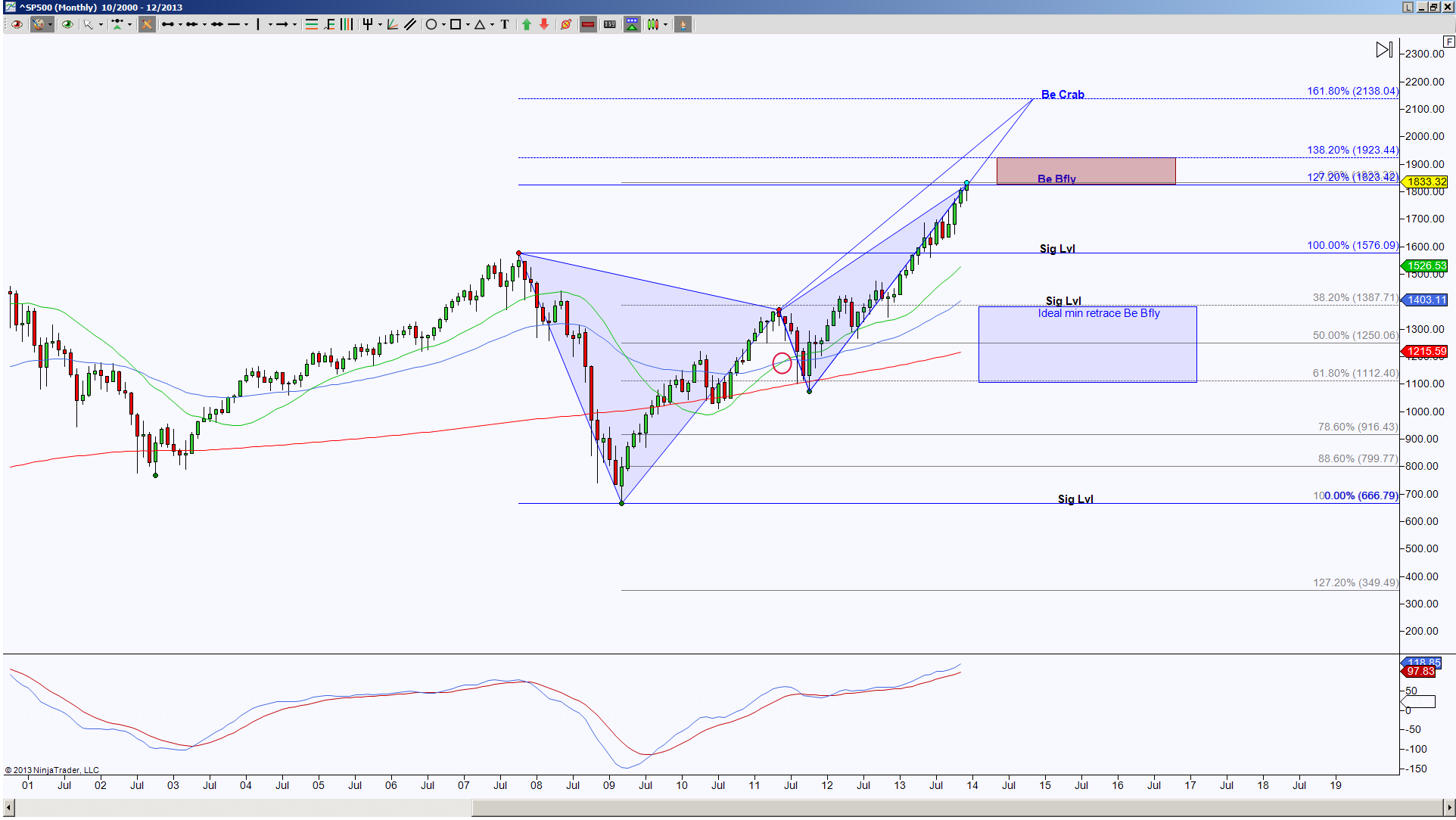The image size is (1456, 820).
Task: Expand the triangle tool dropdown
Action: click(x=492, y=24)
